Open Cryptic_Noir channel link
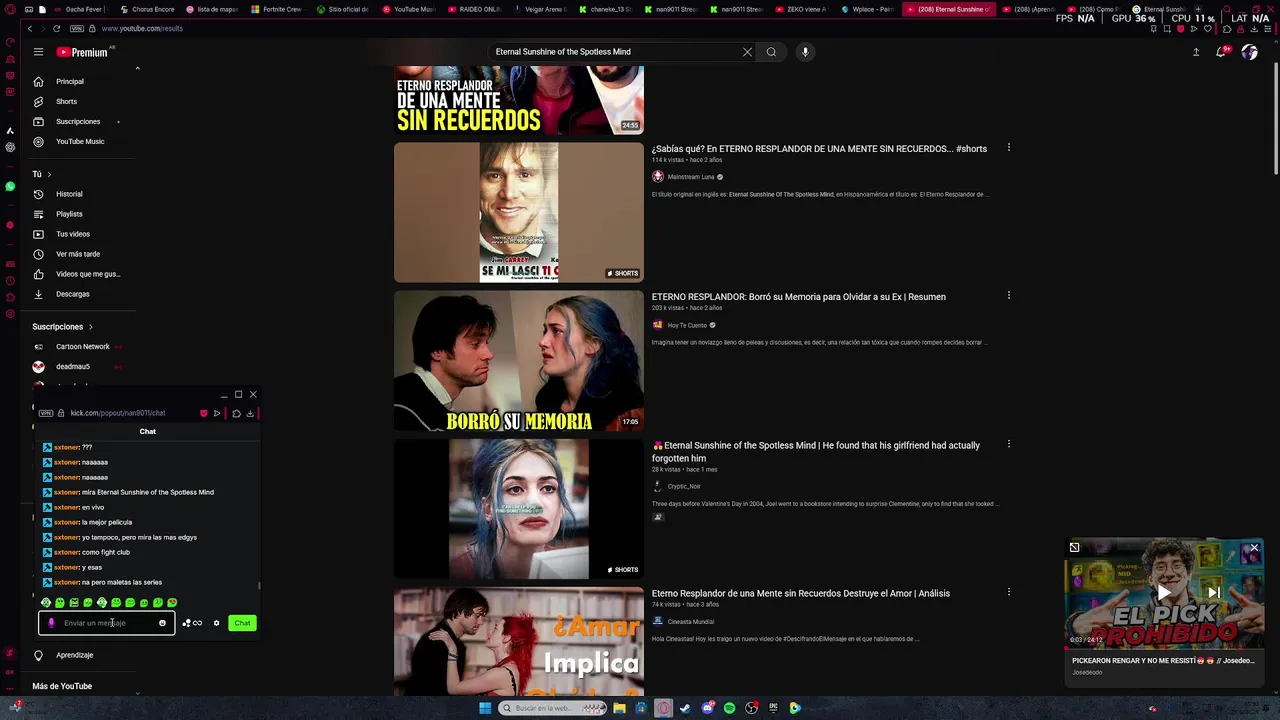The width and height of the screenshot is (1280, 720). click(x=684, y=486)
